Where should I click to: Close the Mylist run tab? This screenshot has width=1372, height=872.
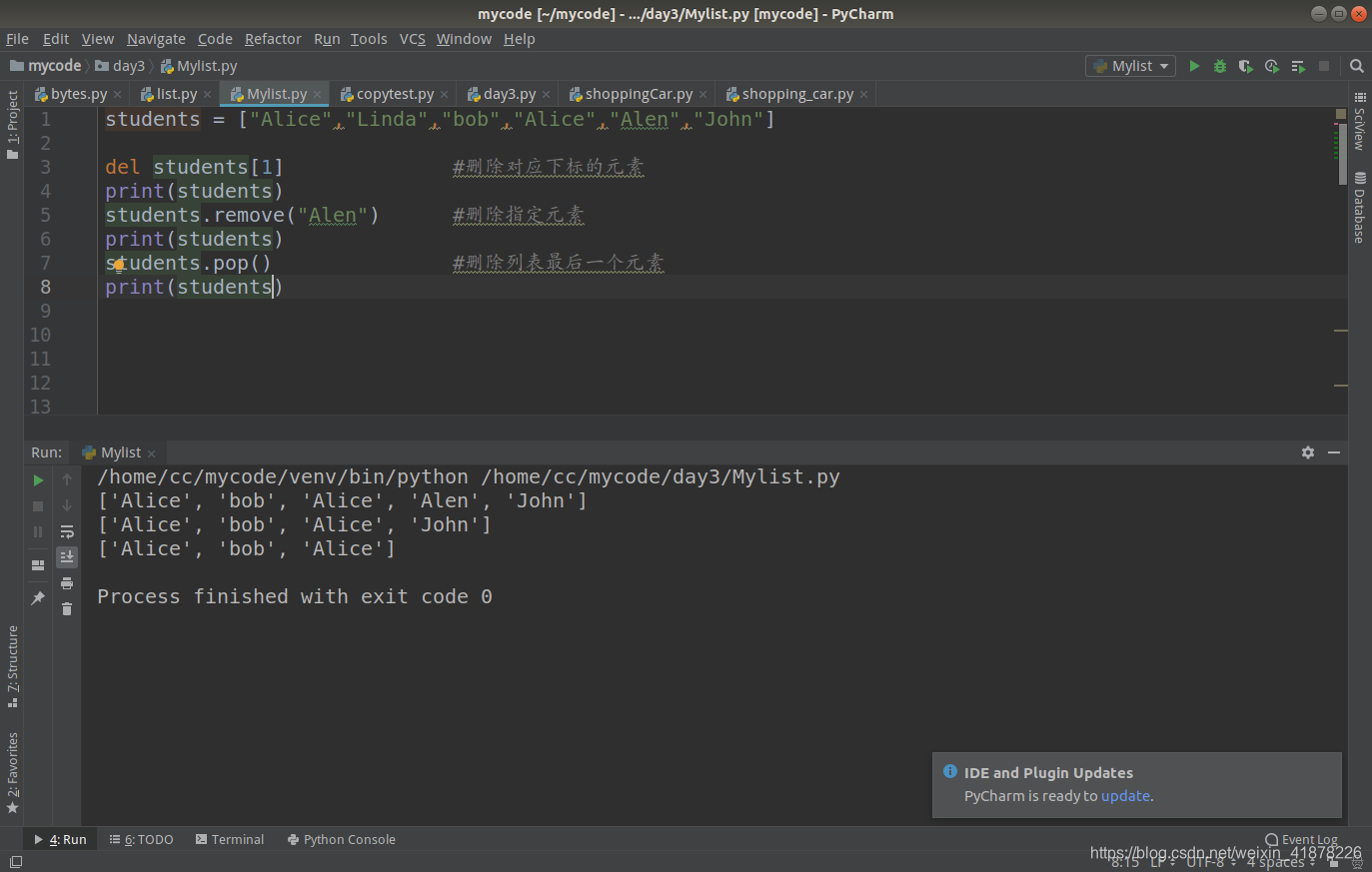(x=151, y=453)
